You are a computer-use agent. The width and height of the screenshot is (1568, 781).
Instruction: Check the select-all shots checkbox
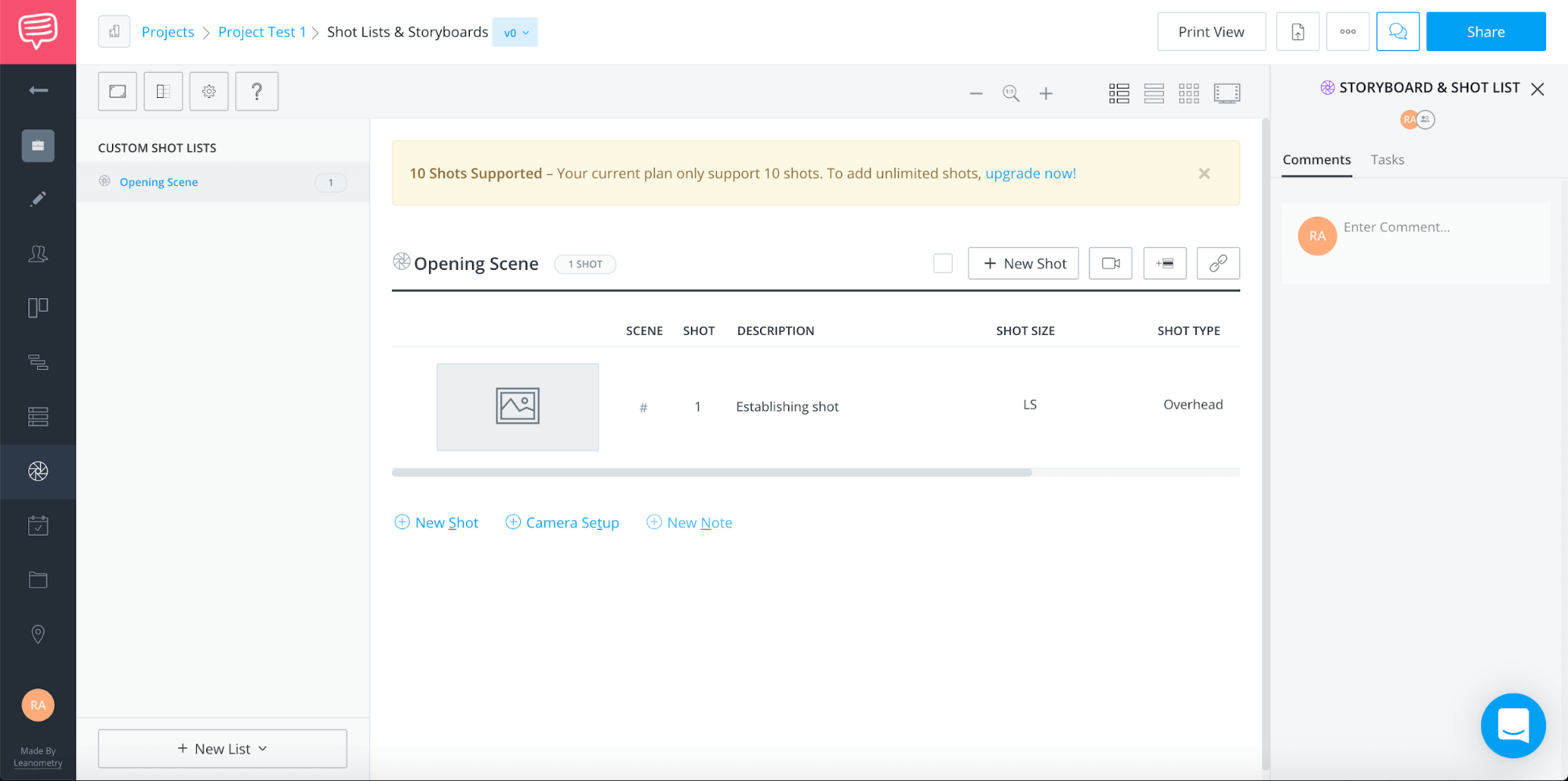click(x=942, y=263)
